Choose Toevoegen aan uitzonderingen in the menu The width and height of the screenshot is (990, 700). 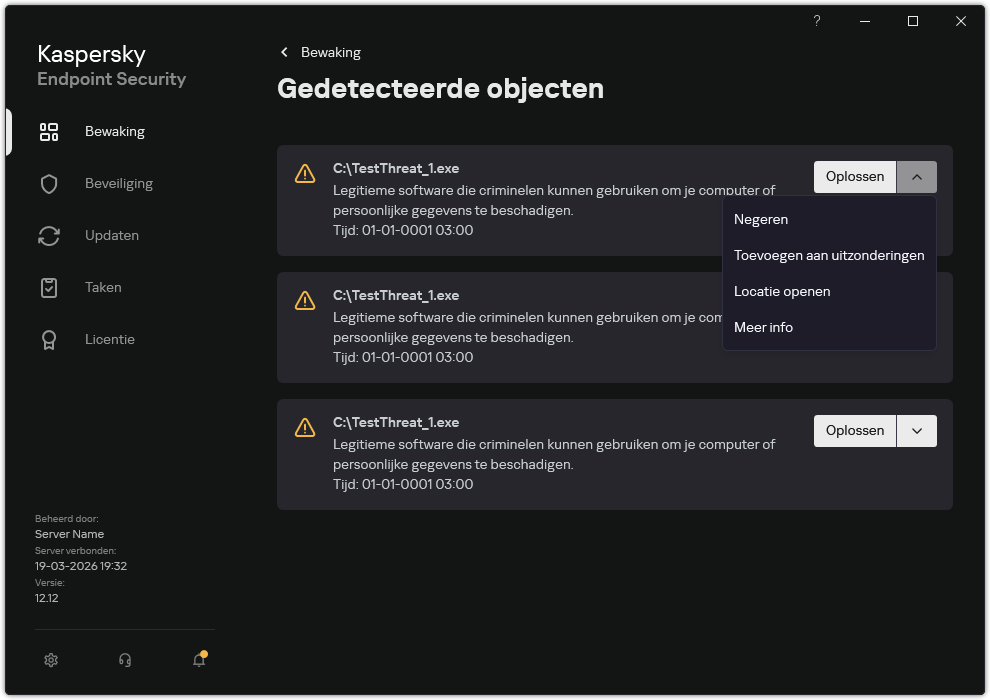(830, 255)
